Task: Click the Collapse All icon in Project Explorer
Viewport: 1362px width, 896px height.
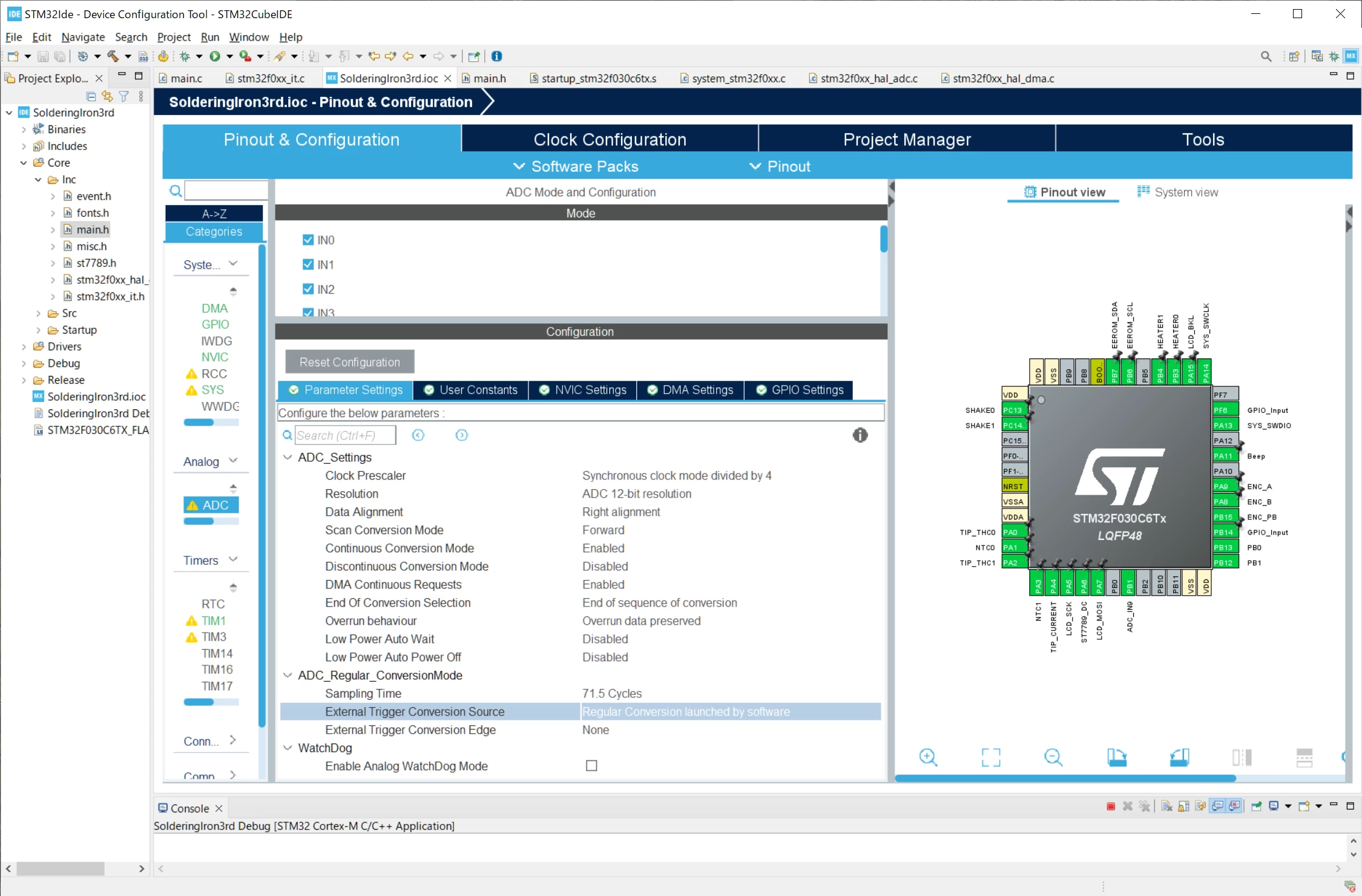Action: coord(91,96)
